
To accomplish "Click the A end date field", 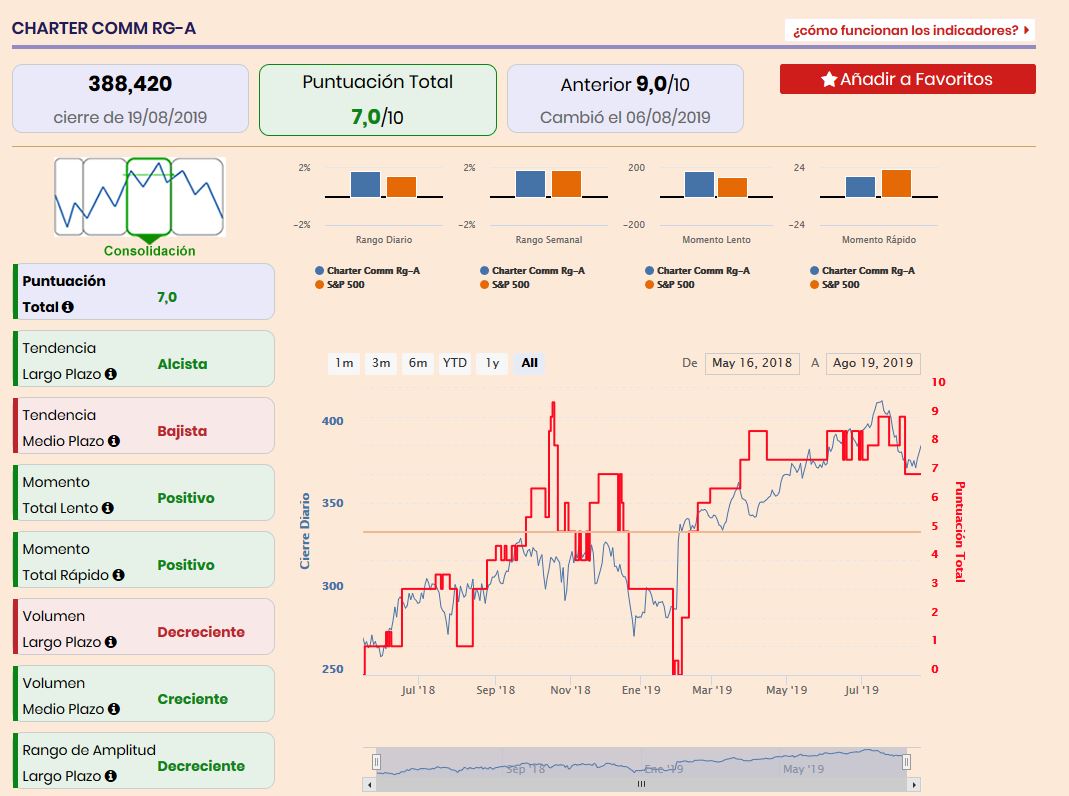I will coord(873,363).
